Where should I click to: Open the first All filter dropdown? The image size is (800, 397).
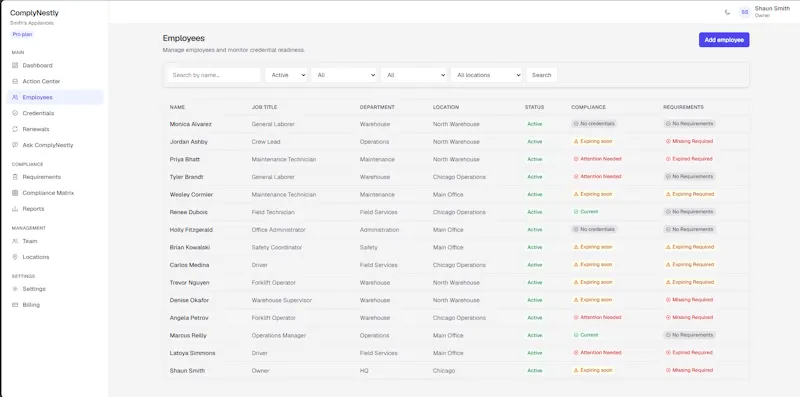tap(344, 75)
